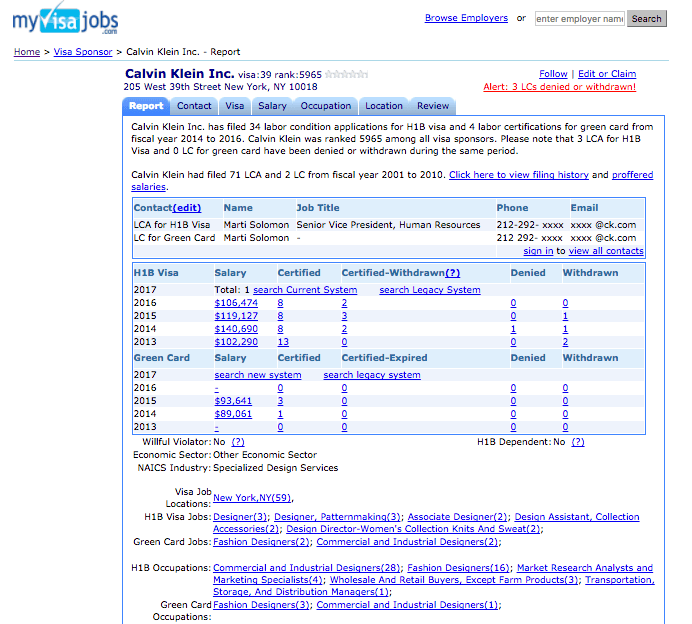This screenshot has height=624, width=692.
Task: Open 2014 H1B salary $140,690
Action: coord(236,329)
